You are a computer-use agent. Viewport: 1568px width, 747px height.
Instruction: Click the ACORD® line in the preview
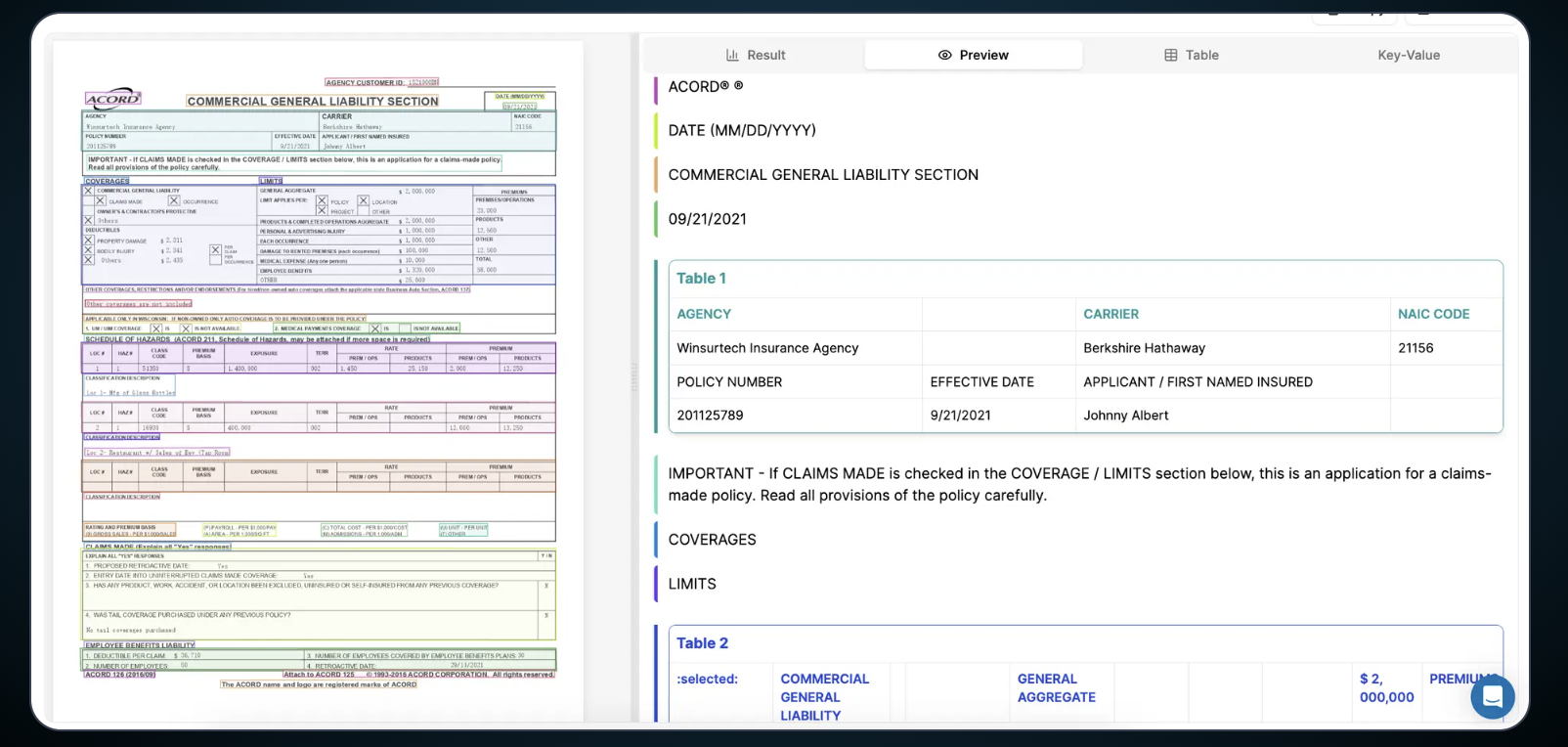[x=706, y=86]
